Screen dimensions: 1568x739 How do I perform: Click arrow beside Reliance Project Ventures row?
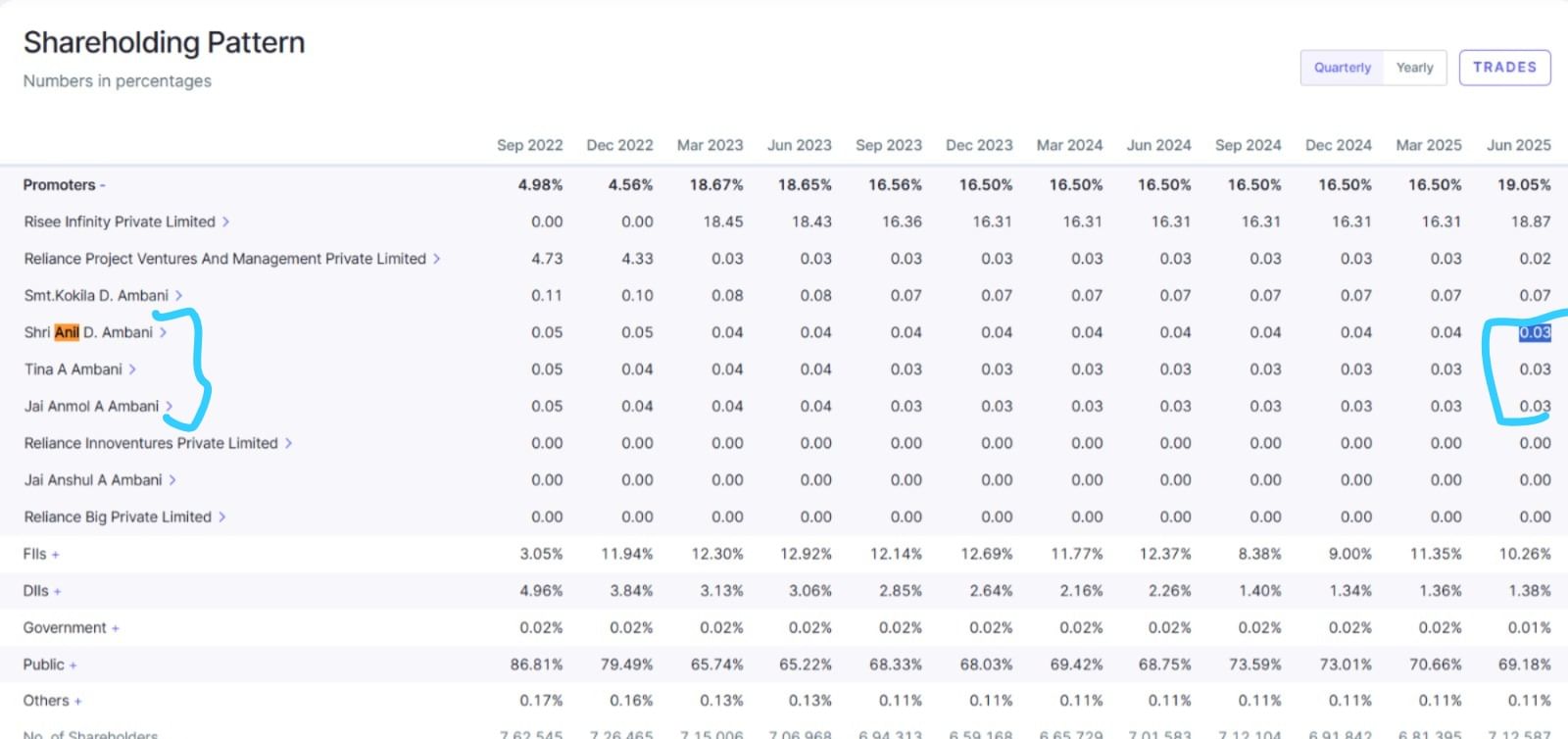436,259
